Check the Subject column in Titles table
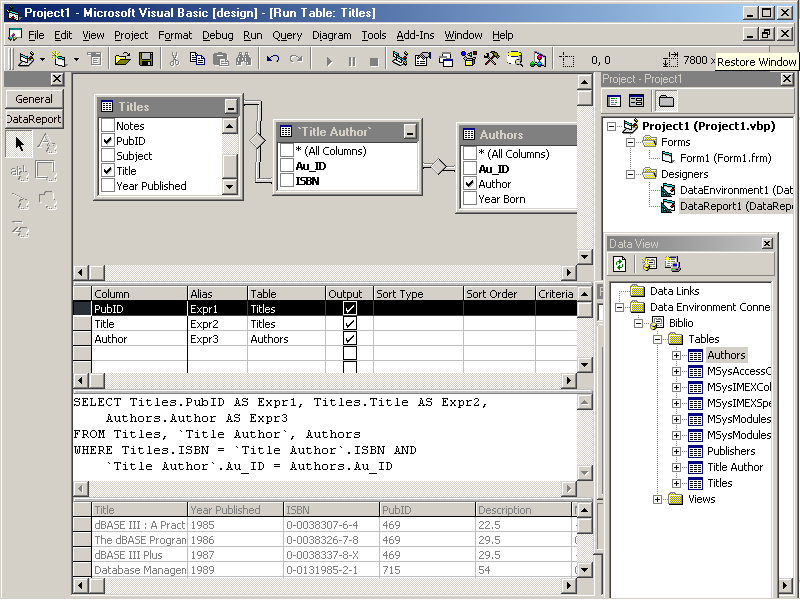The width and height of the screenshot is (800, 600). [108, 156]
